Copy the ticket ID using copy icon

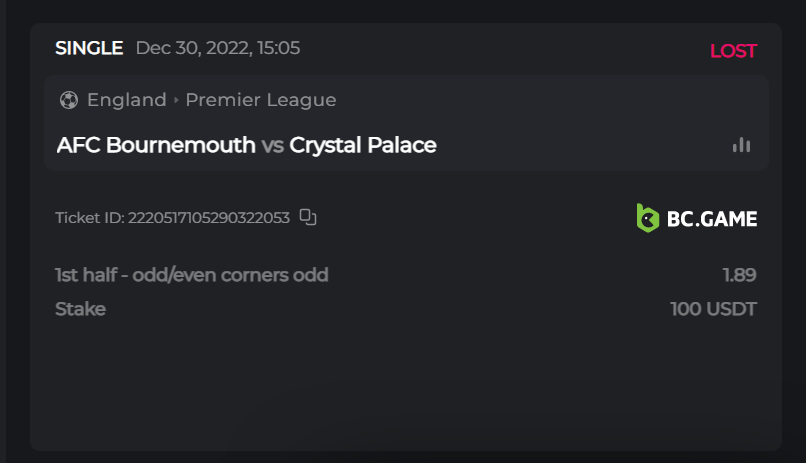coord(308,217)
